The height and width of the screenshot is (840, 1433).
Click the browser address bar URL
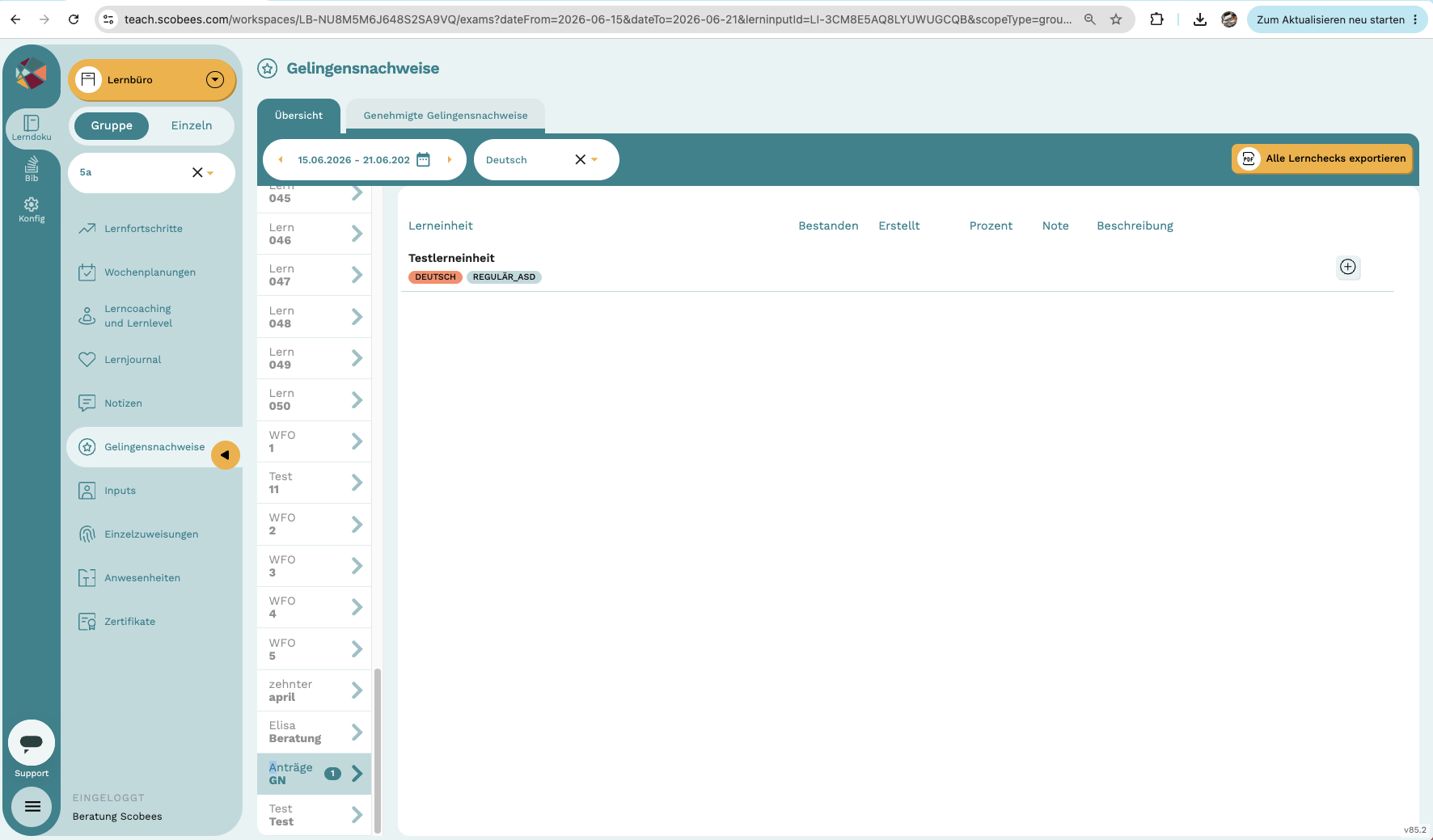pos(598,19)
